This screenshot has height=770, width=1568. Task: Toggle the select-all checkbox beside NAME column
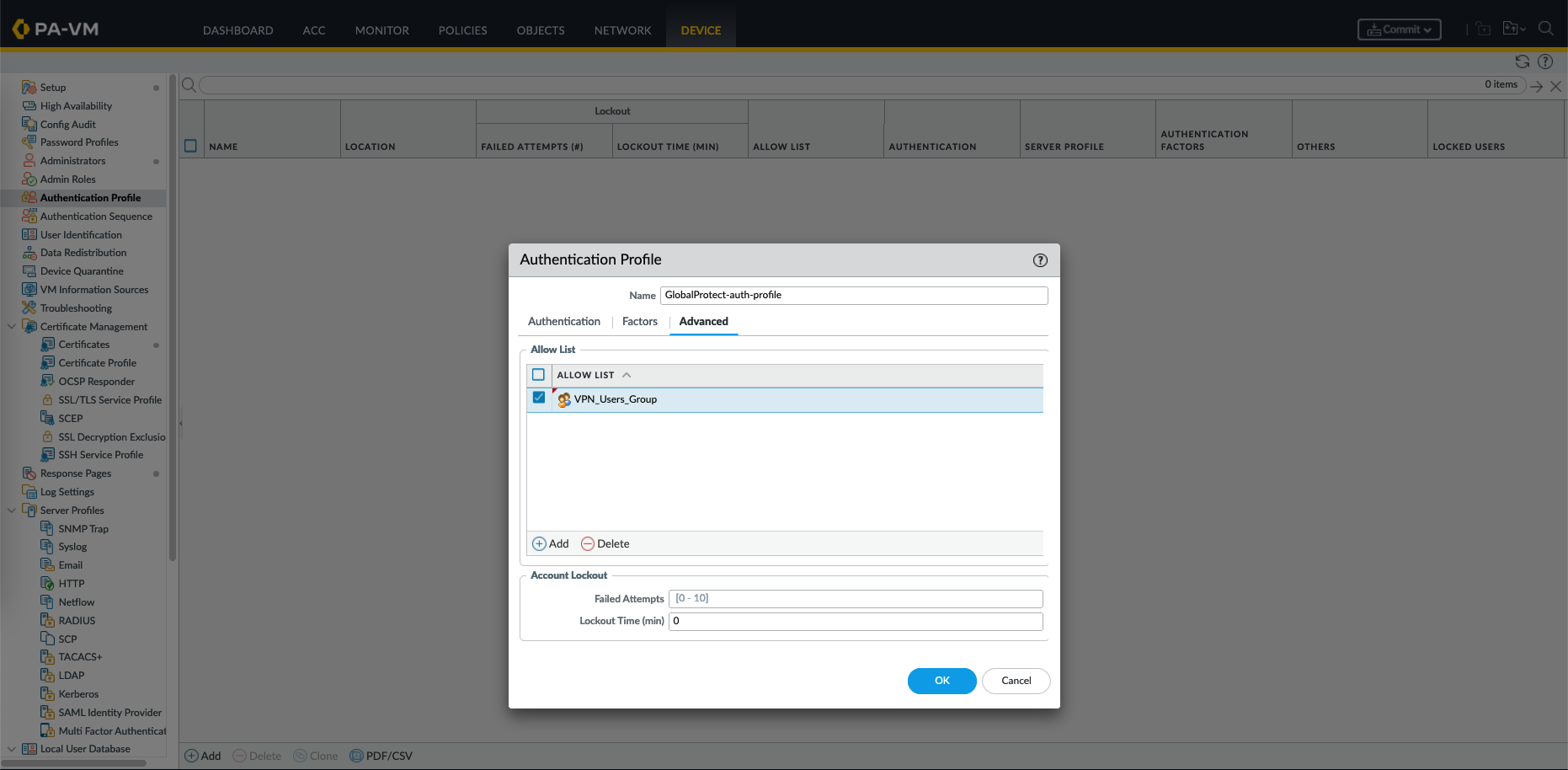pyautogui.click(x=190, y=146)
